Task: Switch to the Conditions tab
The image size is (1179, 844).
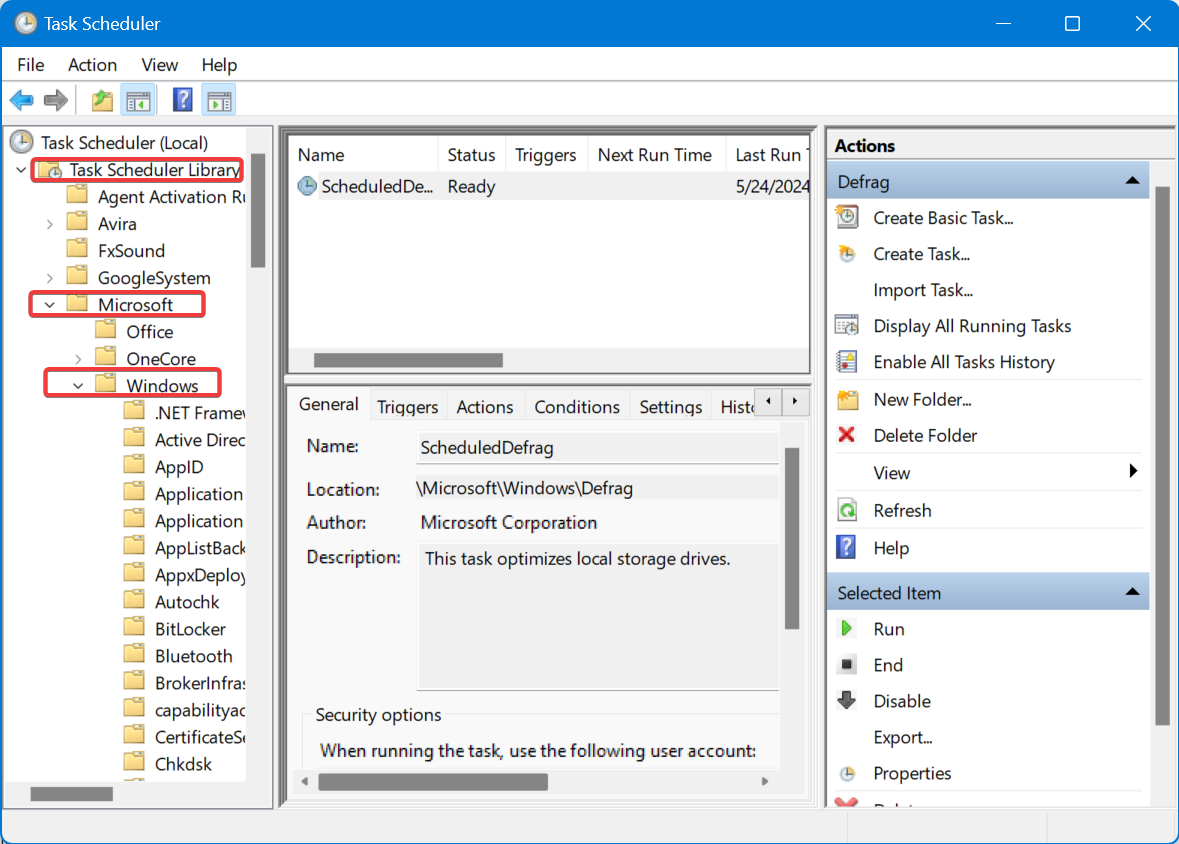Action: 577,407
